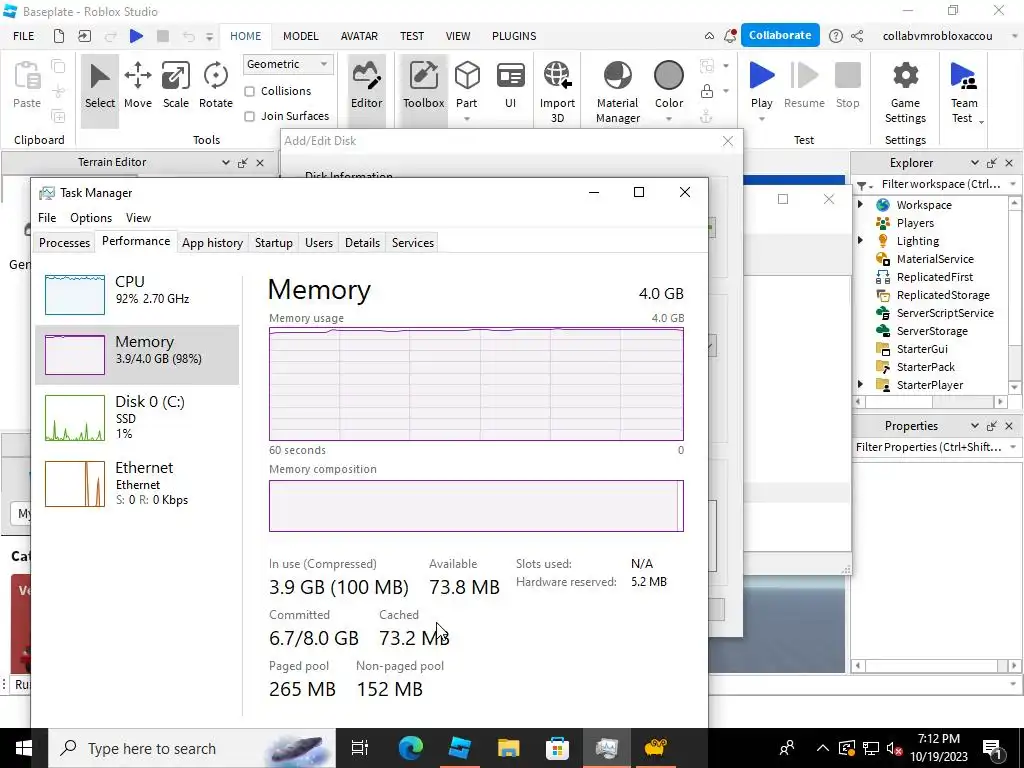Start a Team Test
The width and height of the screenshot is (1024, 768).
tap(963, 91)
